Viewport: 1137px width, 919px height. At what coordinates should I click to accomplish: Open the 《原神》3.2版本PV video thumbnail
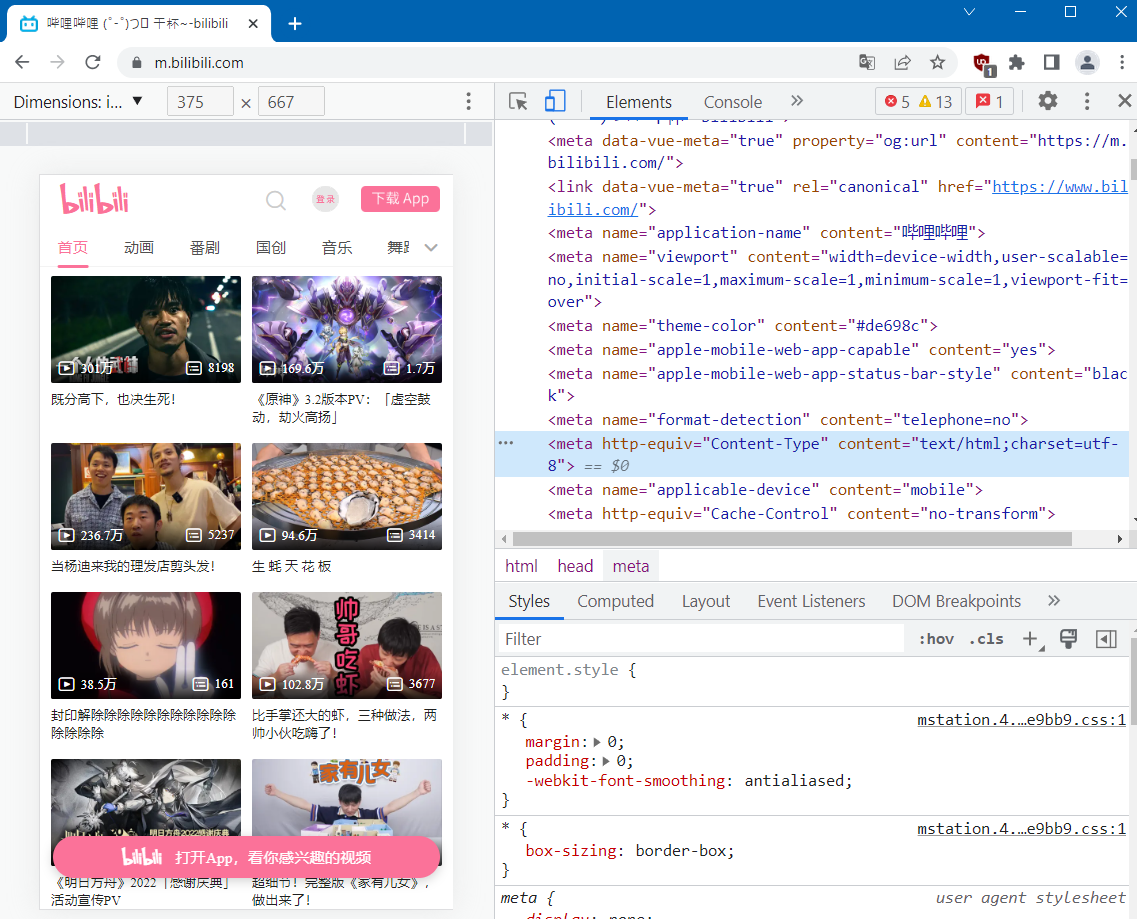[347, 329]
